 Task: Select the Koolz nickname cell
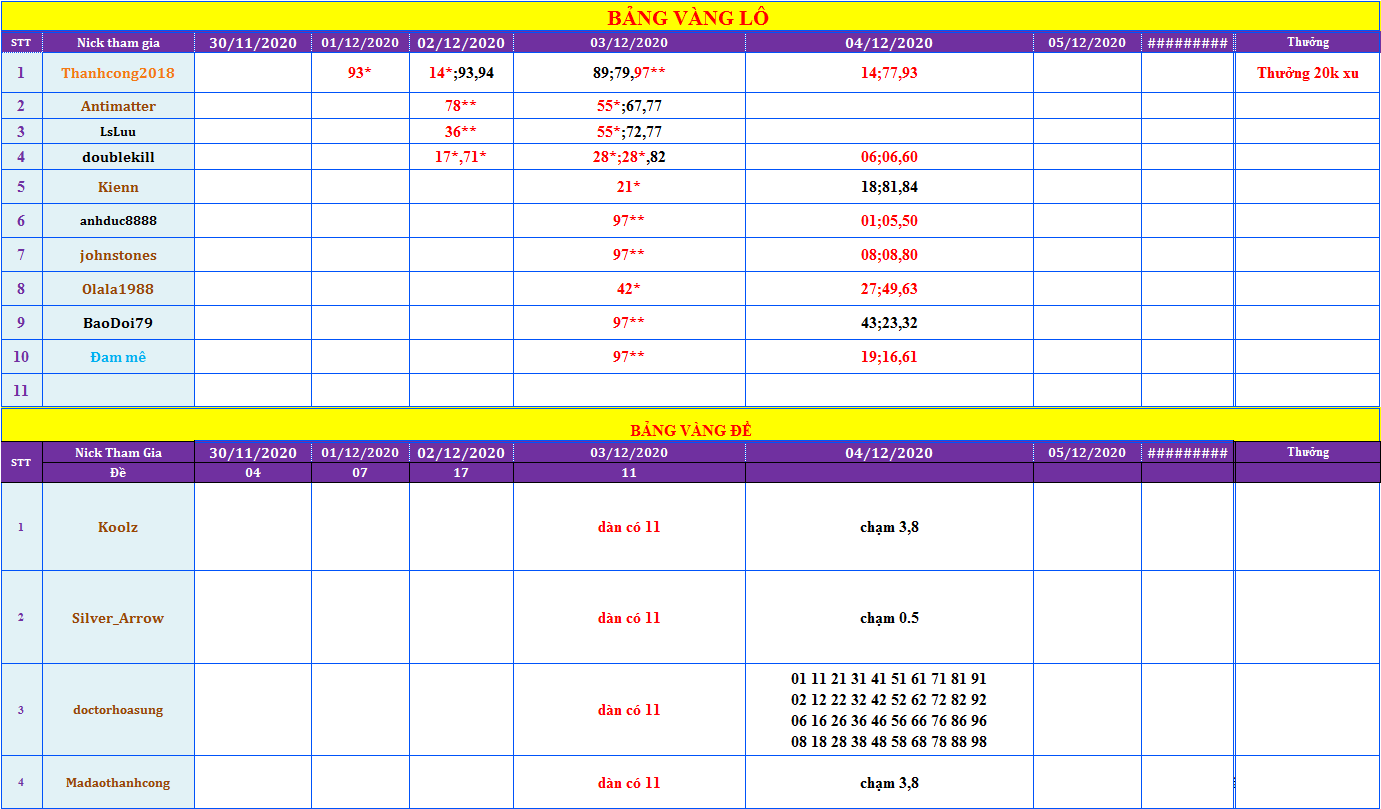(x=118, y=527)
